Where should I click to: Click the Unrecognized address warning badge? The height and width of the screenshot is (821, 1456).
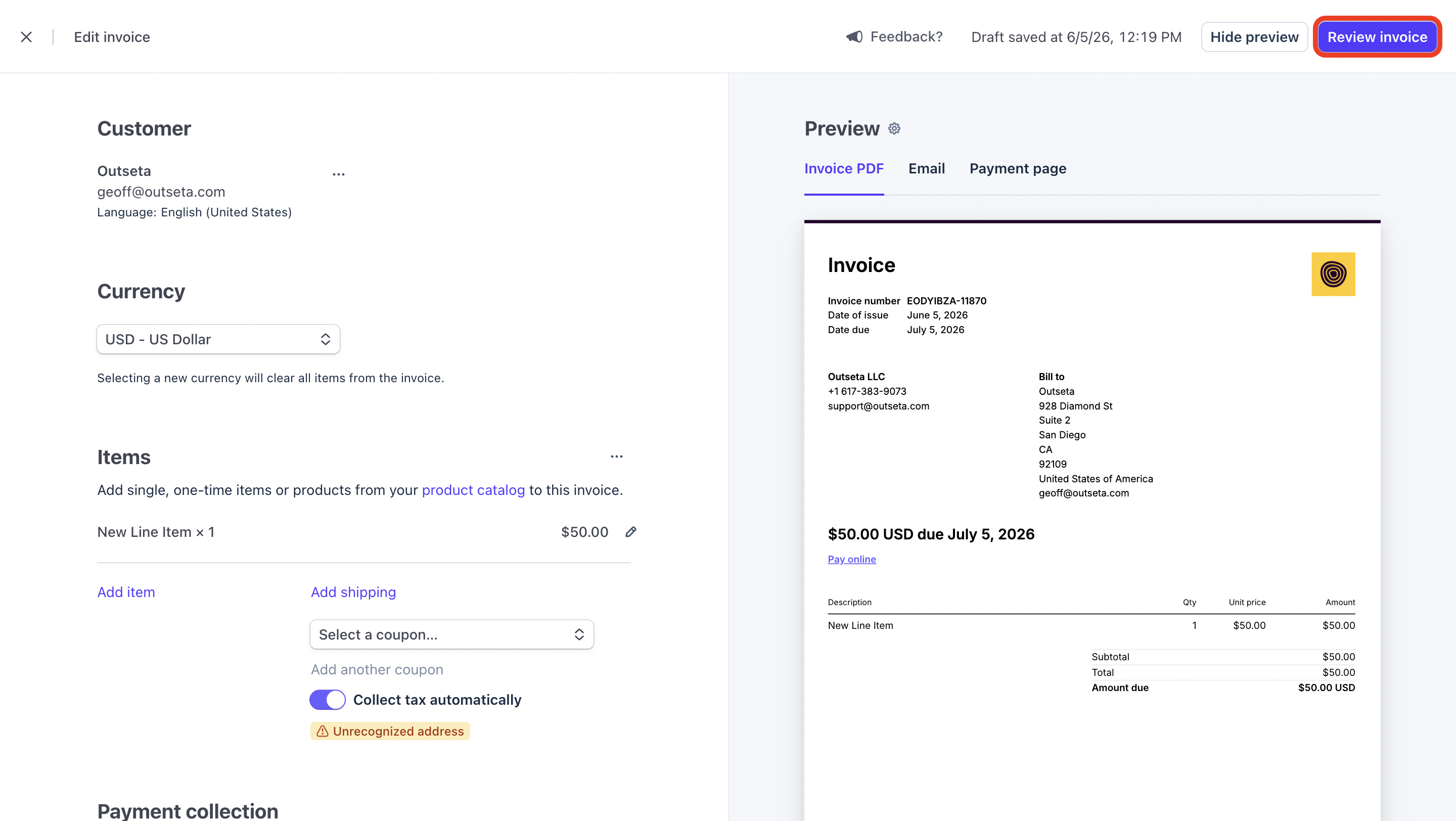390,731
